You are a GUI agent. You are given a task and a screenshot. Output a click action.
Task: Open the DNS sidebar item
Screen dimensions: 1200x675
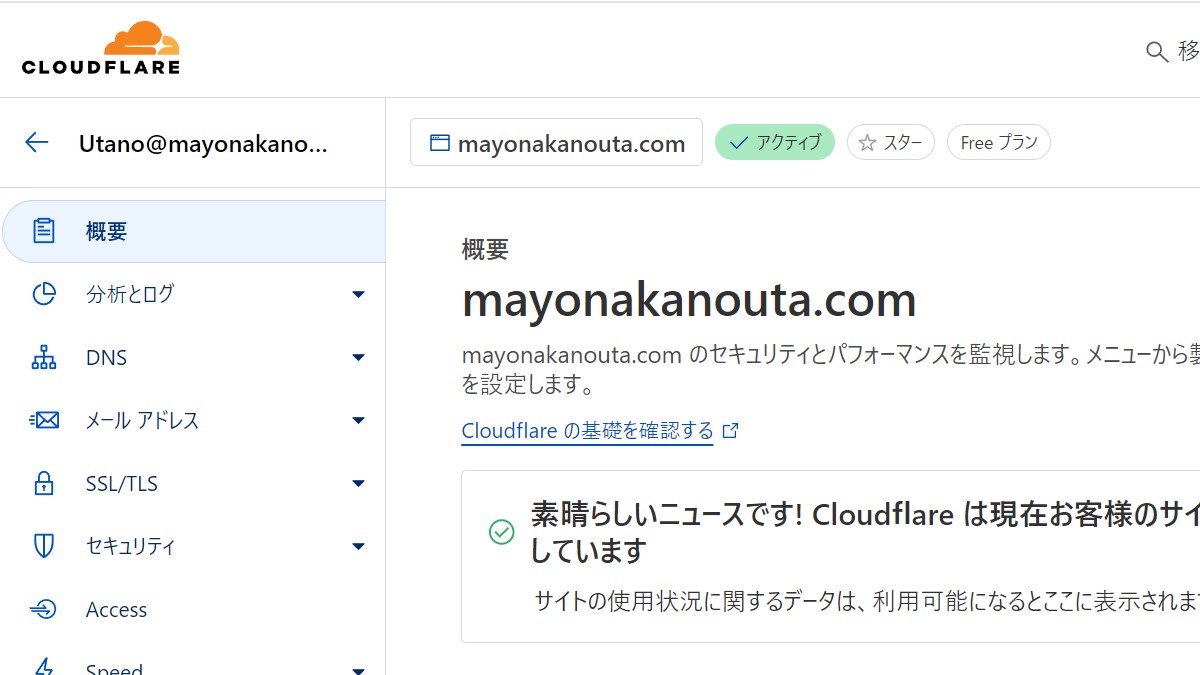point(193,357)
